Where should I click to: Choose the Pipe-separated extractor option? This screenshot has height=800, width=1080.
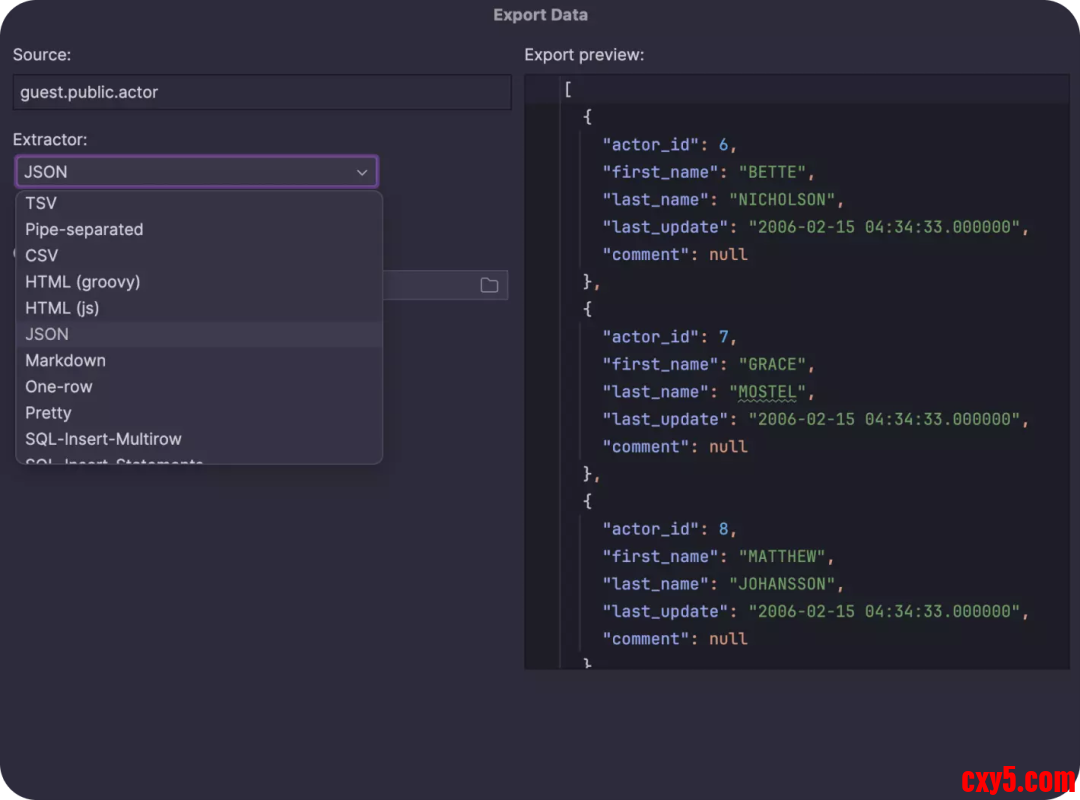84,229
